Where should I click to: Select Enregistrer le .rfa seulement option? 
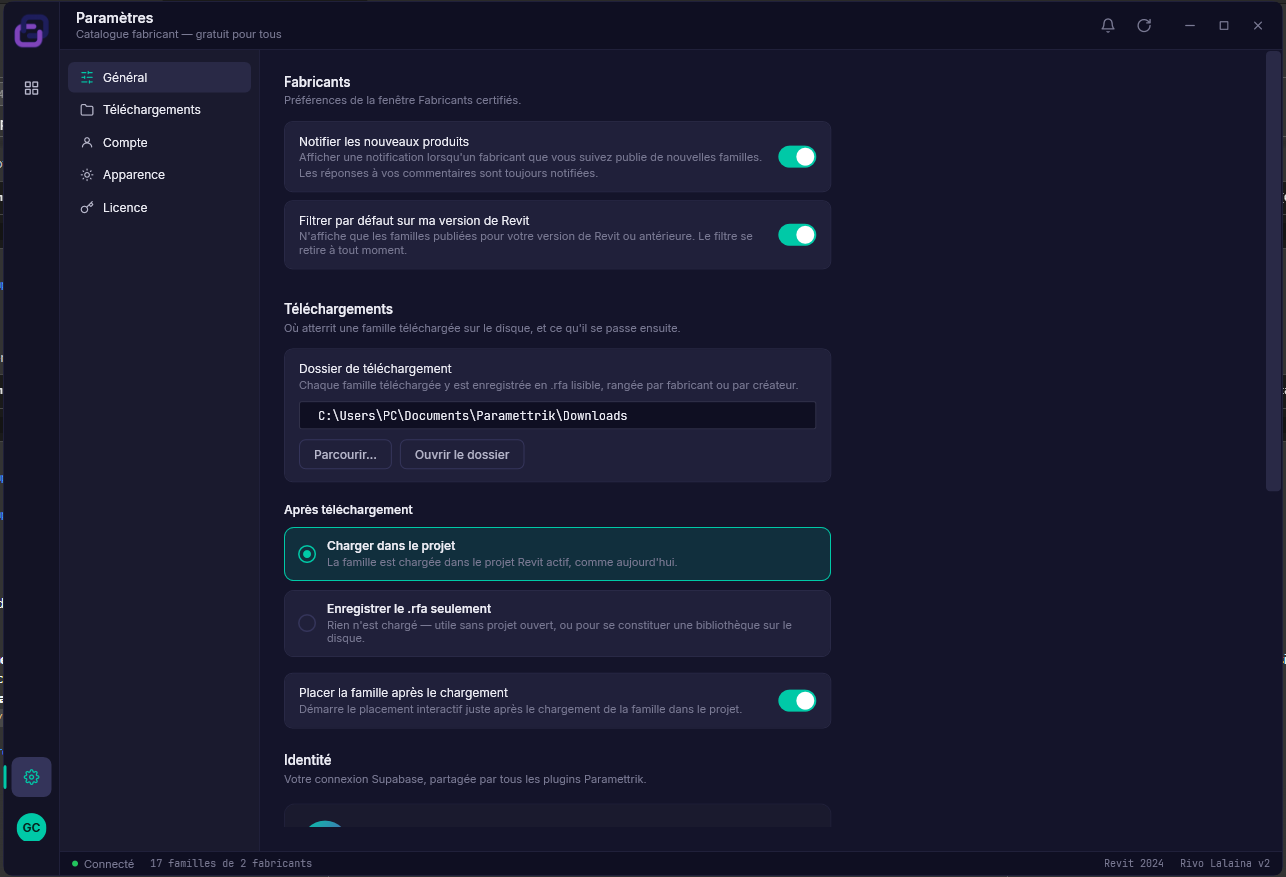point(557,623)
